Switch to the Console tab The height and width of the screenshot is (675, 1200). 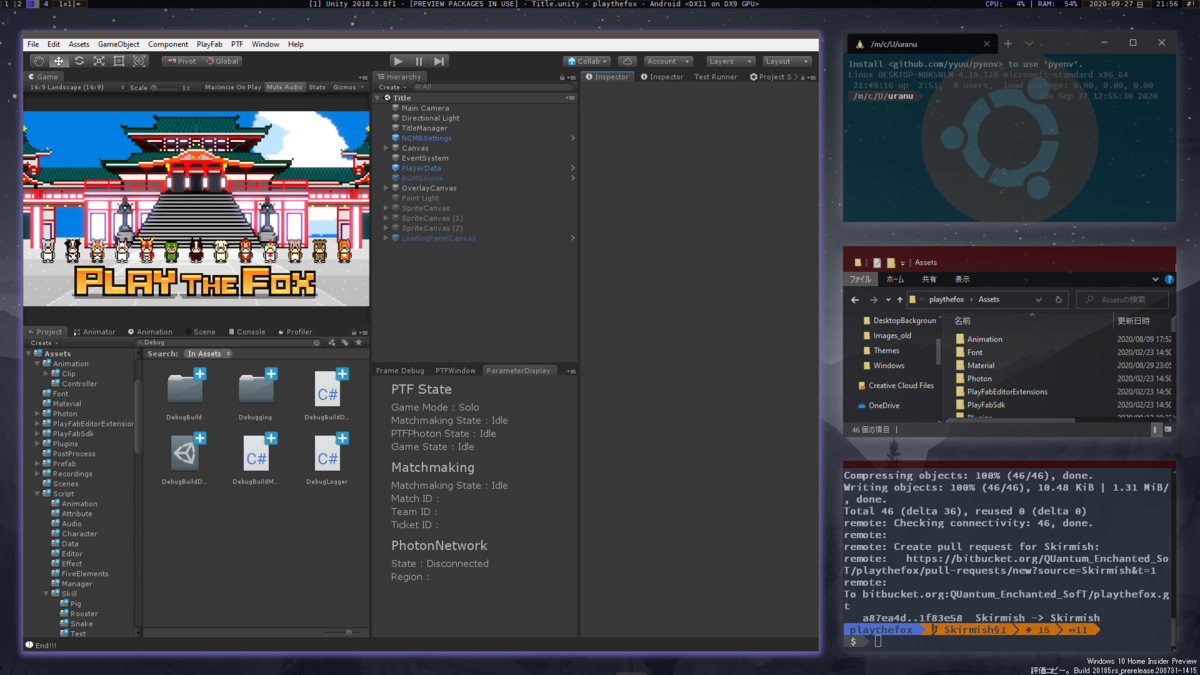coord(246,332)
